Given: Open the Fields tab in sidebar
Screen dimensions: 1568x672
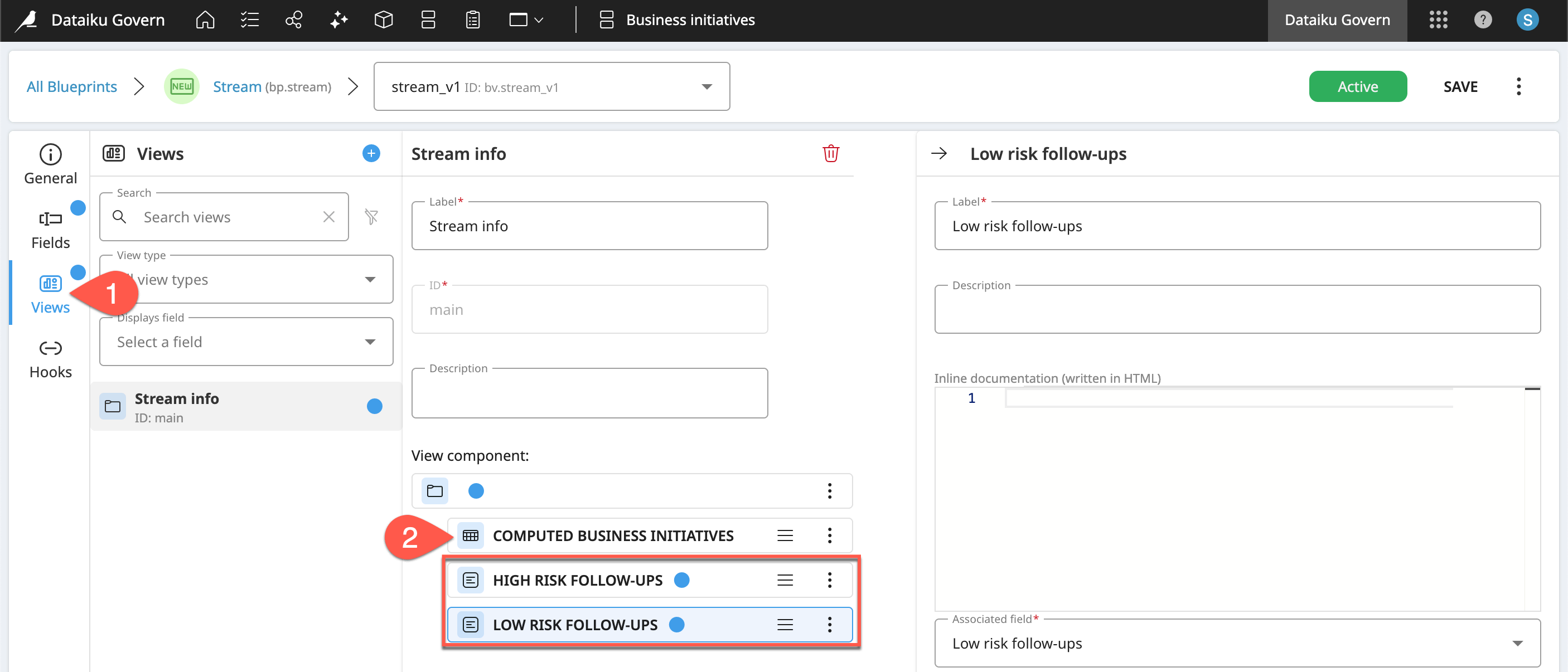Looking at the screenshot, I should click(x=51, y=230).
